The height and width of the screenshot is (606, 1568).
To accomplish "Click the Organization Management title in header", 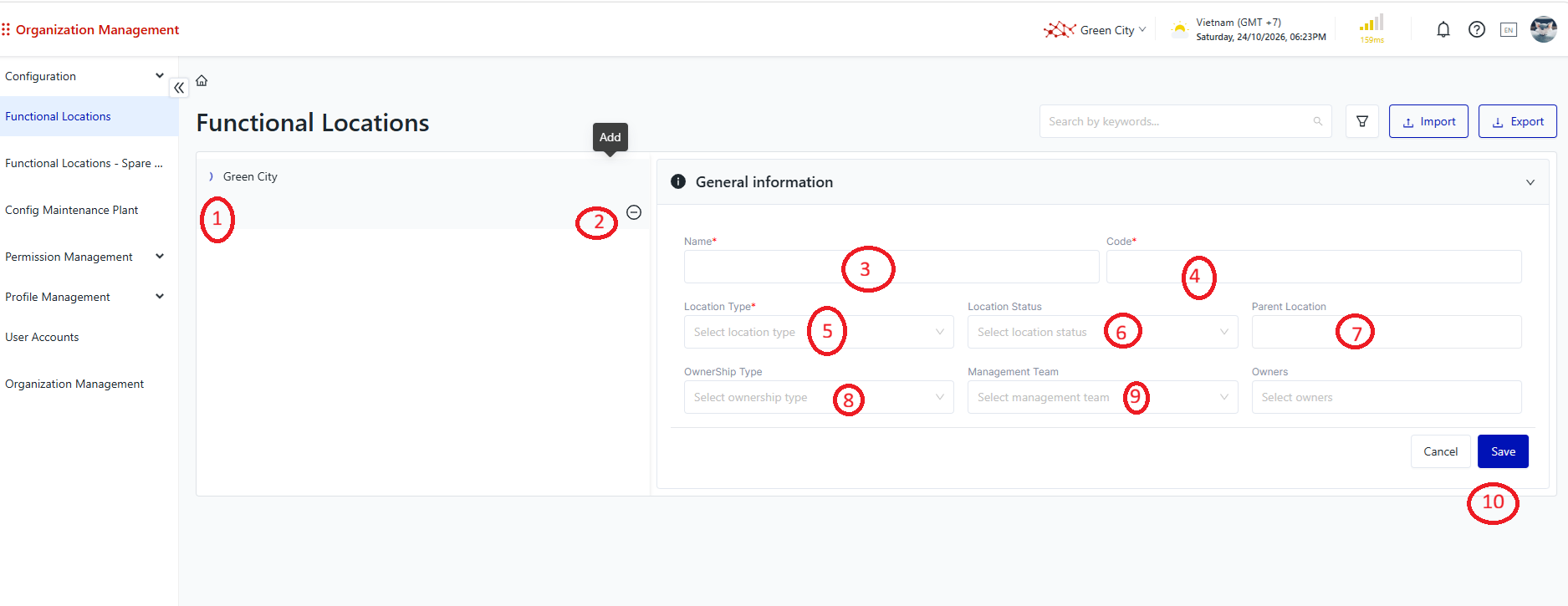I will tap(97, 30).
